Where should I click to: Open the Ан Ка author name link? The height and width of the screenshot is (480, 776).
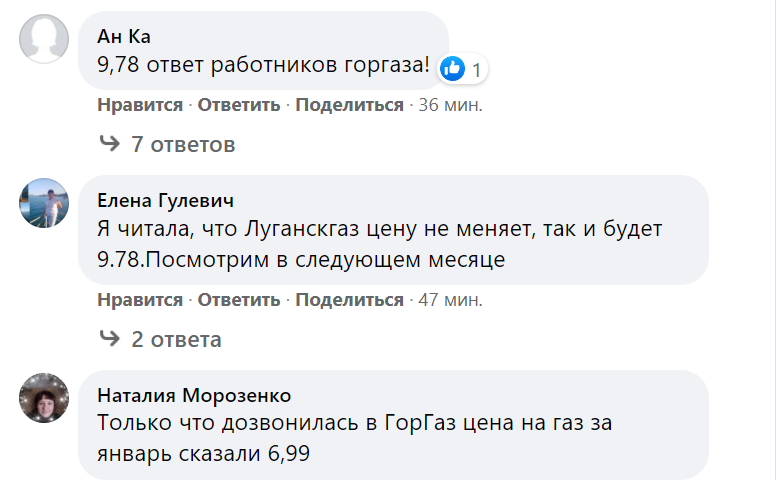click(124, 37)
